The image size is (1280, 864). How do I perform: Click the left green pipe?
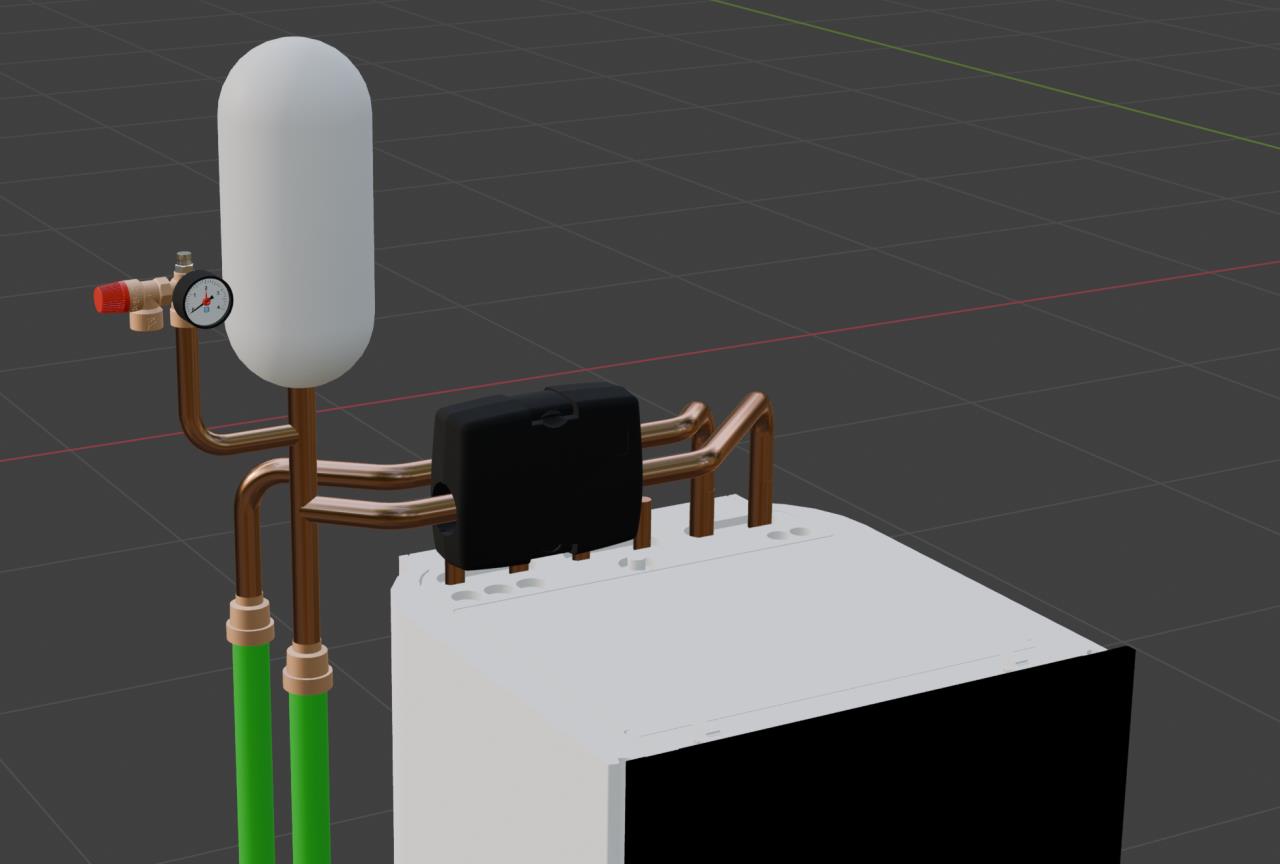pos(255,750)
